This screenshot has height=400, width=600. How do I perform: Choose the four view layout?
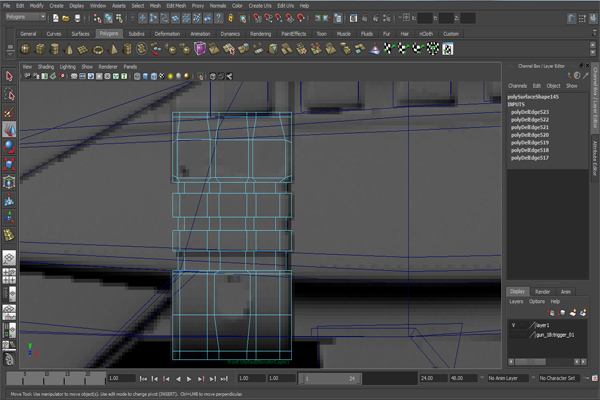[9, 276]
